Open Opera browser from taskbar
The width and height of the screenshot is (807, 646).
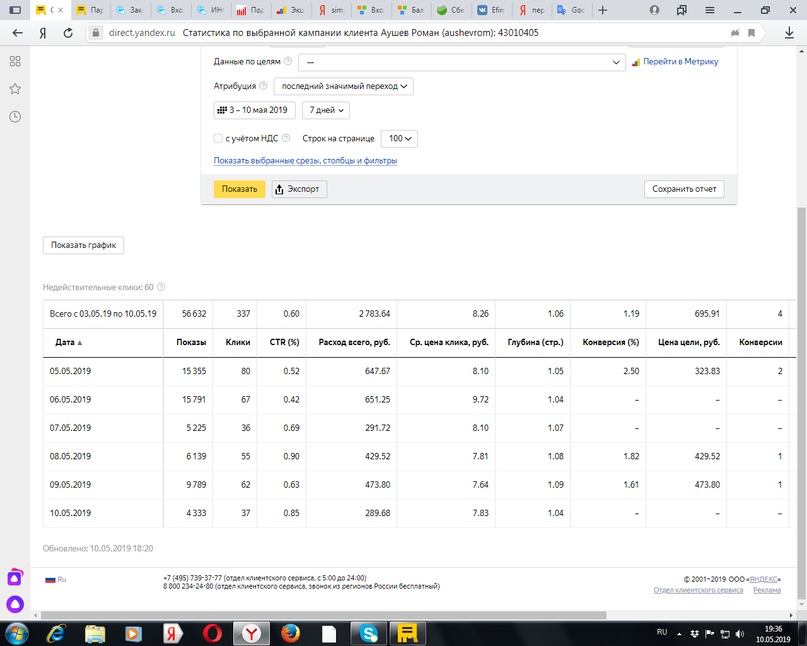[212, 634]
